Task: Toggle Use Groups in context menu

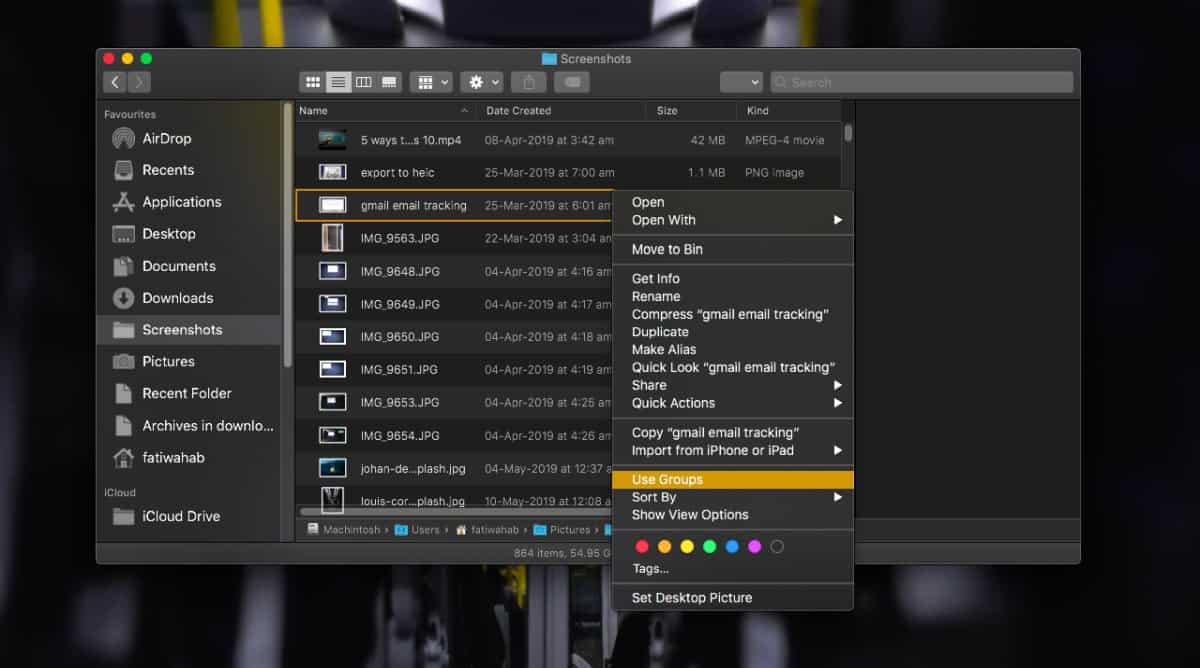Action: 667,480
